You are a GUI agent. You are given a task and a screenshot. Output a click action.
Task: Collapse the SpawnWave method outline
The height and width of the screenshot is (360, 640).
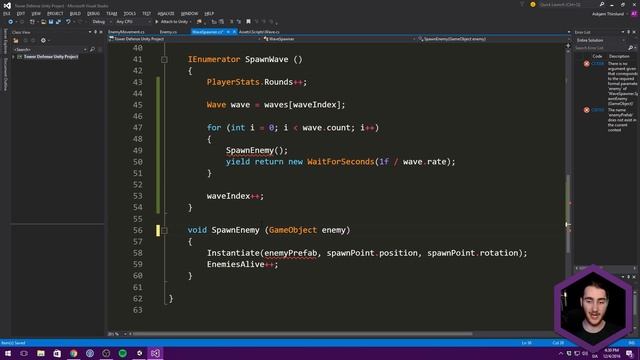[x=164, y=60]
